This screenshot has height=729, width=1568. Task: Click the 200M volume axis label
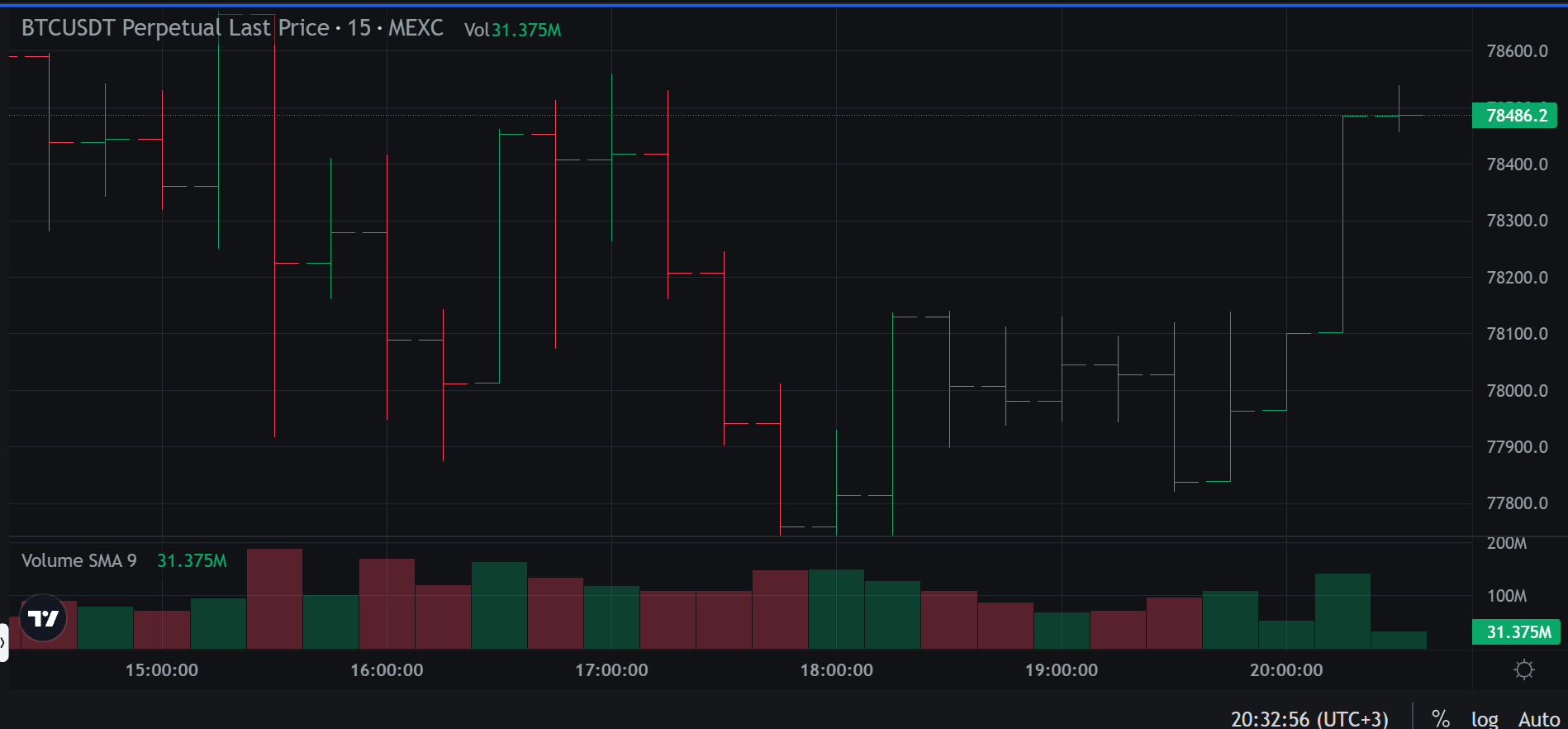pyautogui.click(x=1507, y=543)
